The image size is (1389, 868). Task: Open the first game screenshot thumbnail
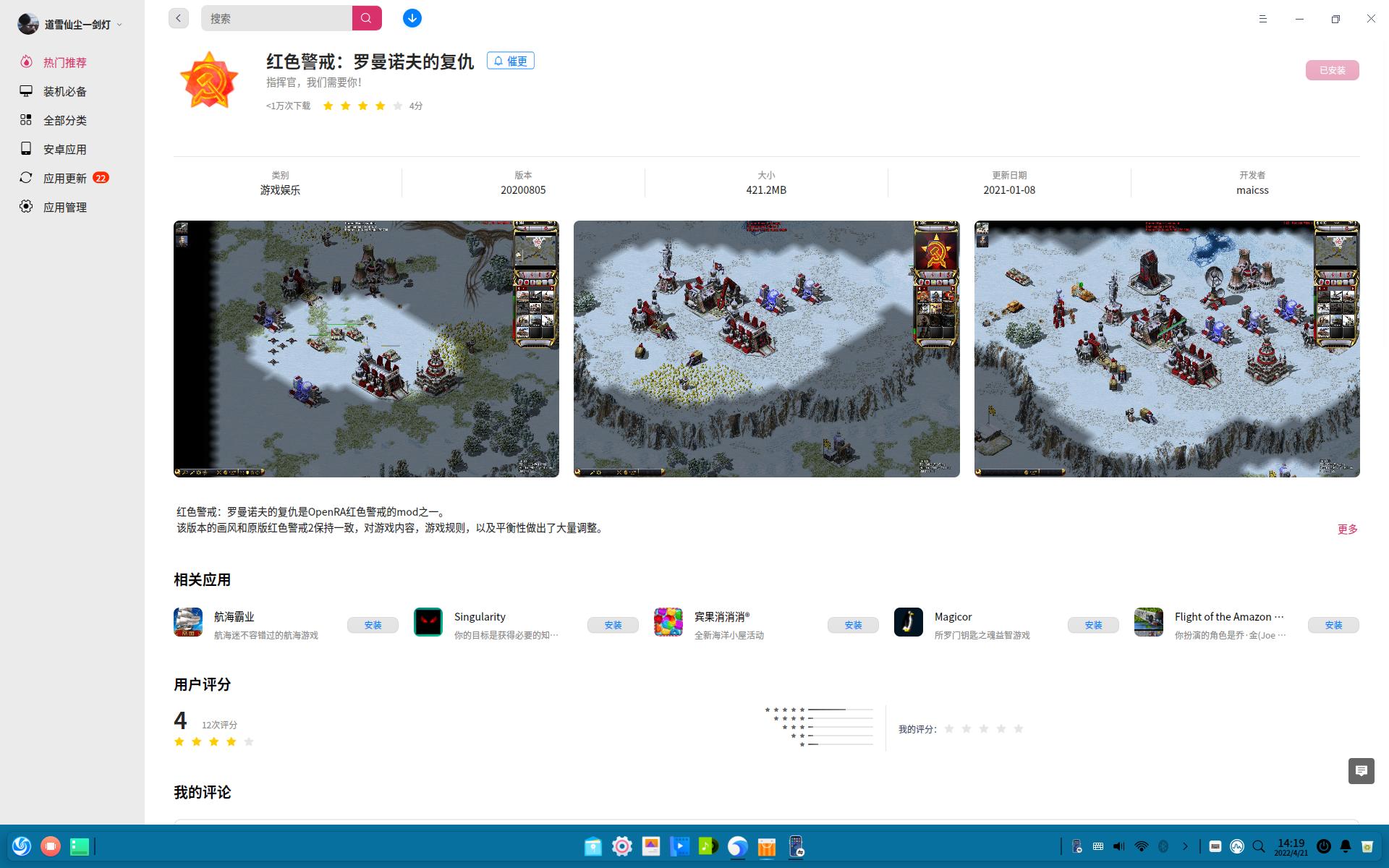pyautogui.click(x=365, y=349)
